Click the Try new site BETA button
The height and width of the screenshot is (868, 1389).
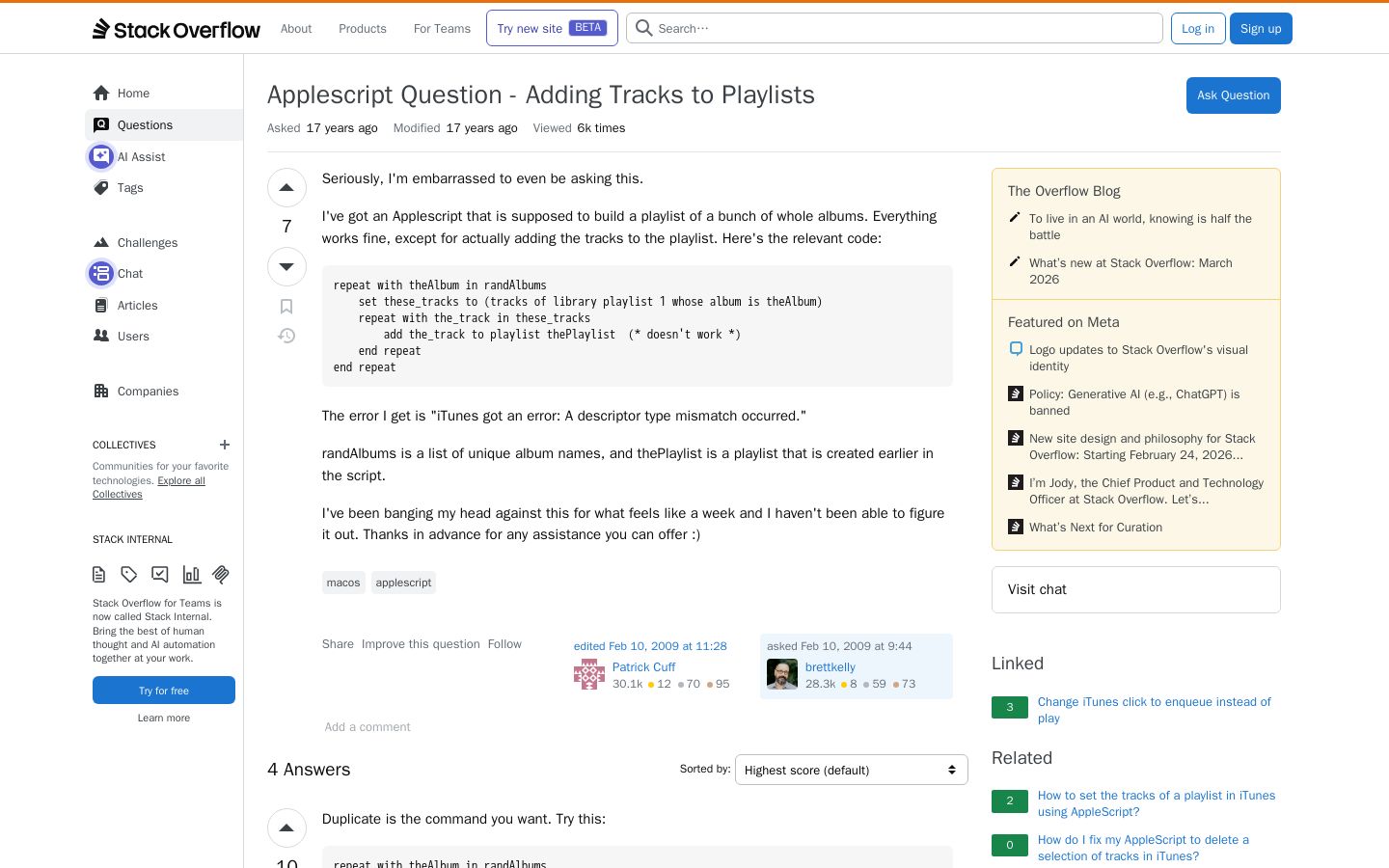[x=552, y=29]
